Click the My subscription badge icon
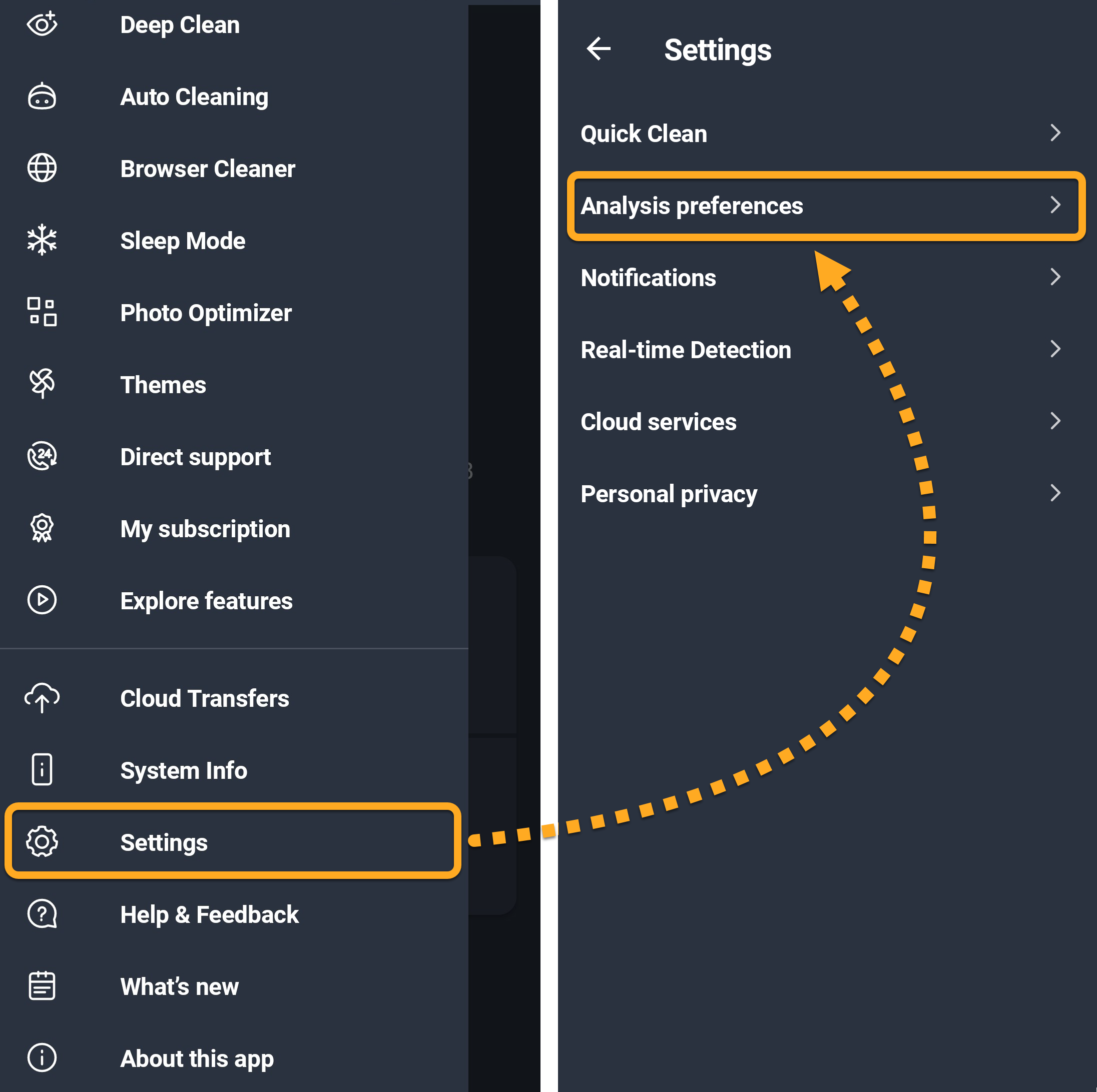This screenshot has width=1097, height=1092. pyautogui.click(x=42, y=528)
